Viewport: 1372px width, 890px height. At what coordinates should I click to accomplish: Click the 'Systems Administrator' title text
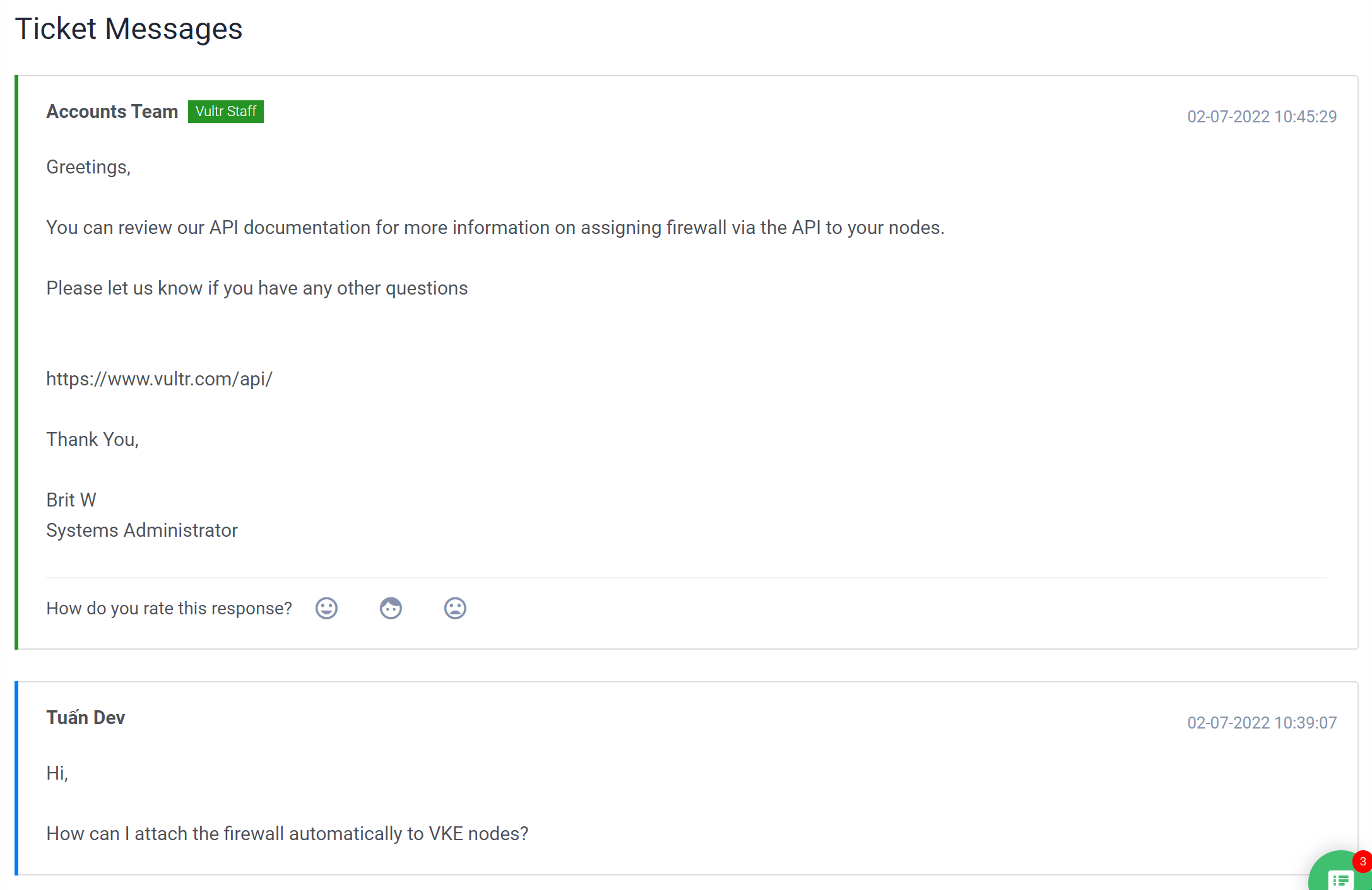pos(142,530)
